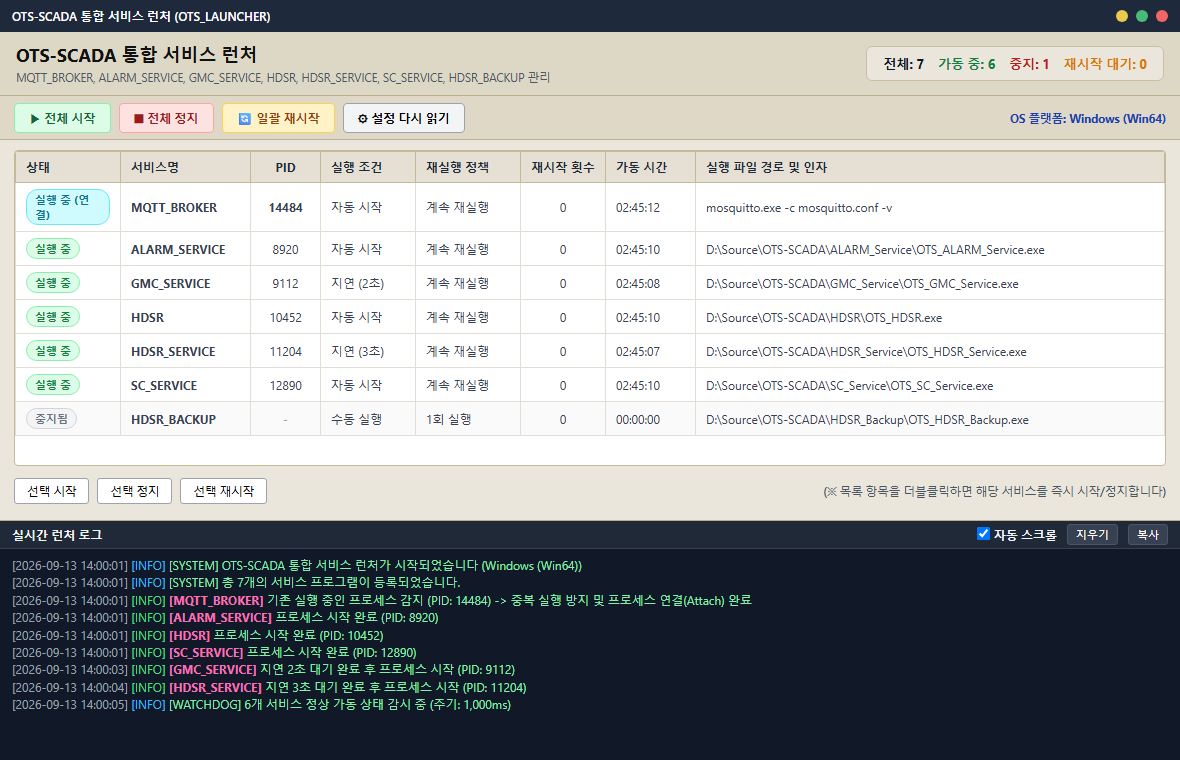Click the 재실행 정책 column header
Viewport: 1180px width, 760px height.
(468, 167)
